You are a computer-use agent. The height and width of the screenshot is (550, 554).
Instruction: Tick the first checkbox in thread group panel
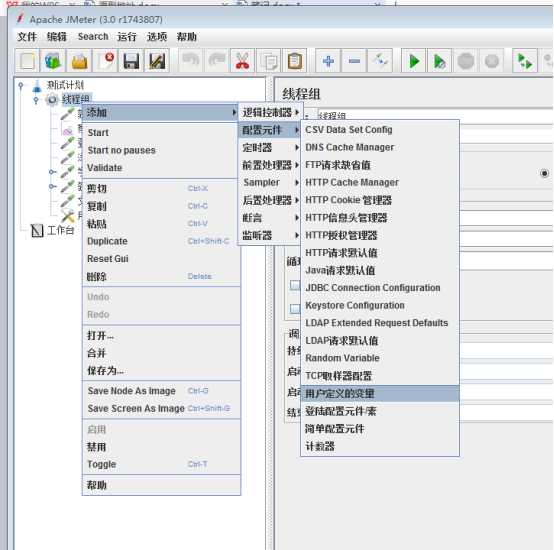[x=295, y=285]
